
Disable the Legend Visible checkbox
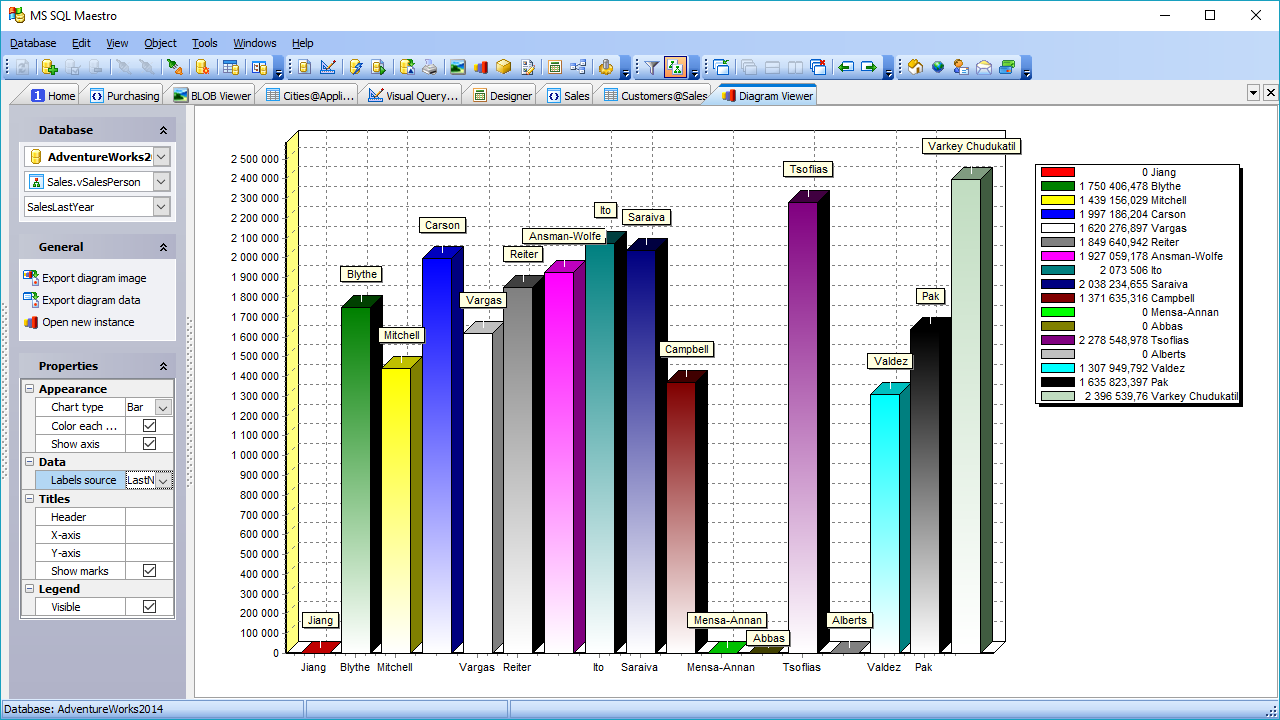[x=150, y=607]
